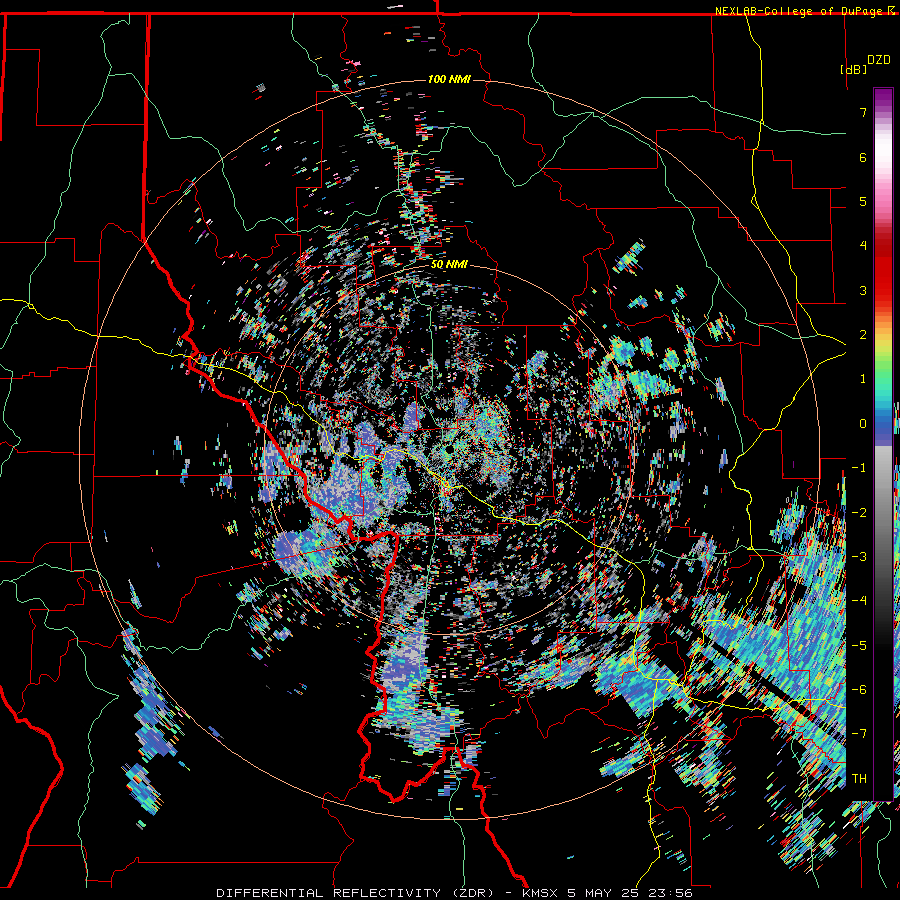Click the 1 value on color scale
Image resolution: width=900 pixels, height=900 pixels.
tap(863, 379)
